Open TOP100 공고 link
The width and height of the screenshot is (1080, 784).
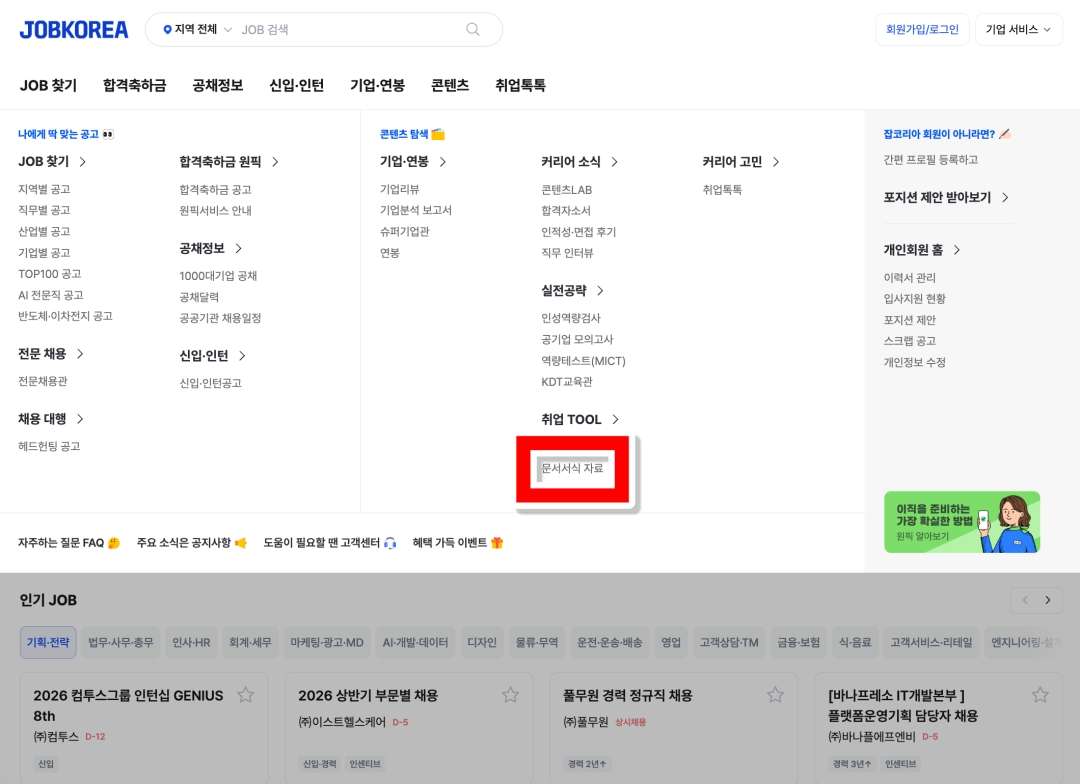(x=50, y=274)
